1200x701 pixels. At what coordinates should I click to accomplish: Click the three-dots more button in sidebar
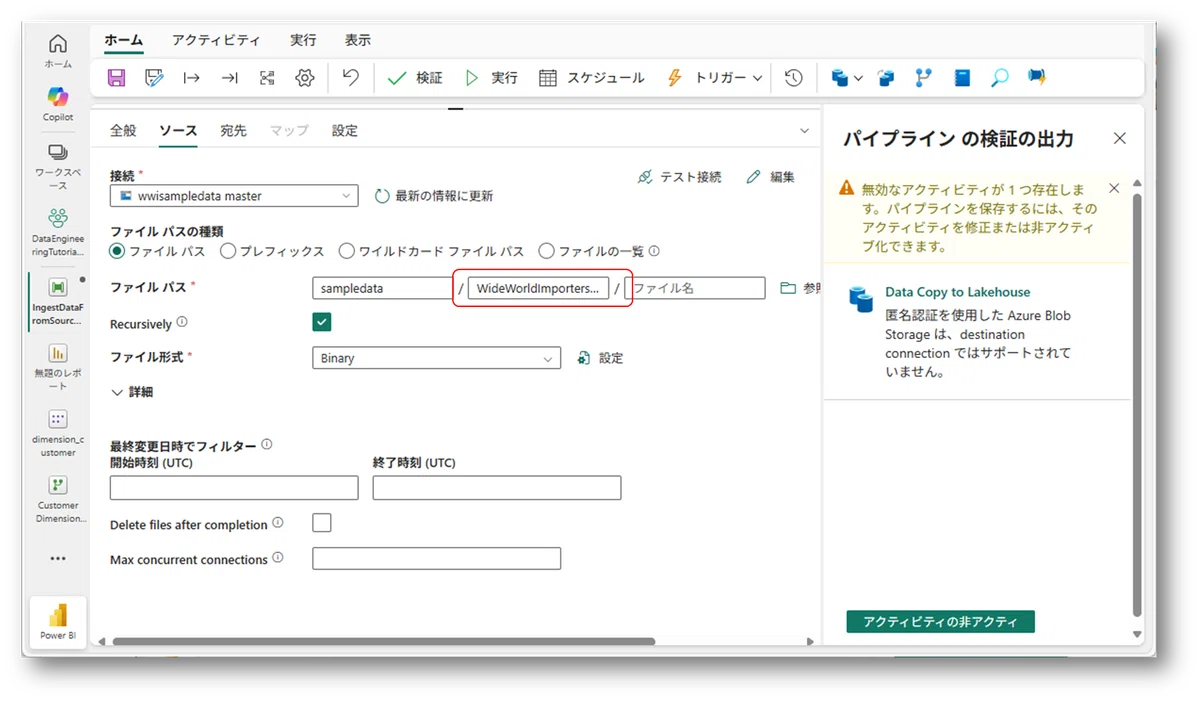(58, 559)
